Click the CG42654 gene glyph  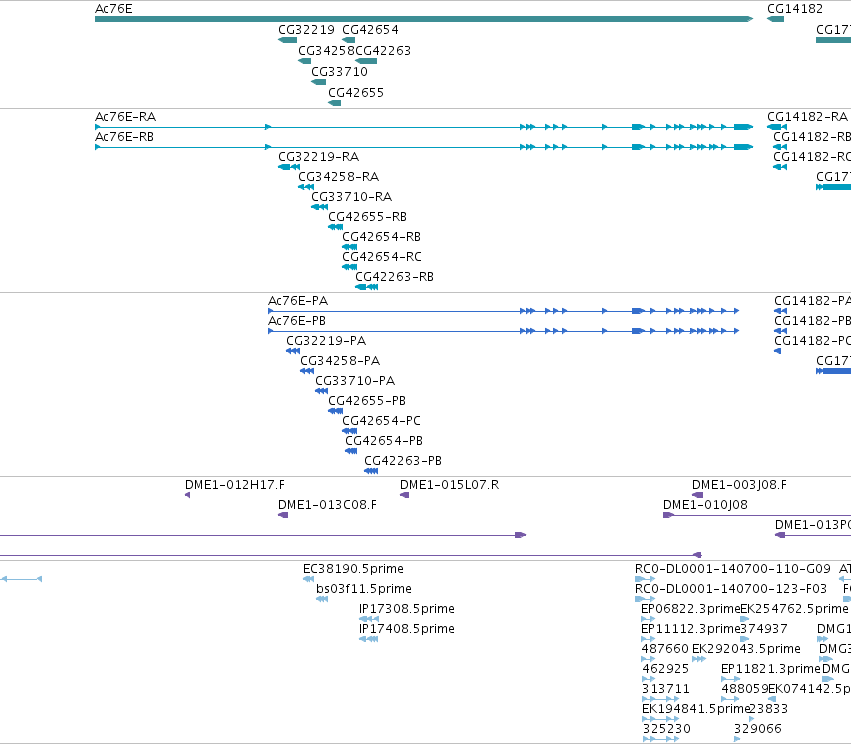[348, 40]
